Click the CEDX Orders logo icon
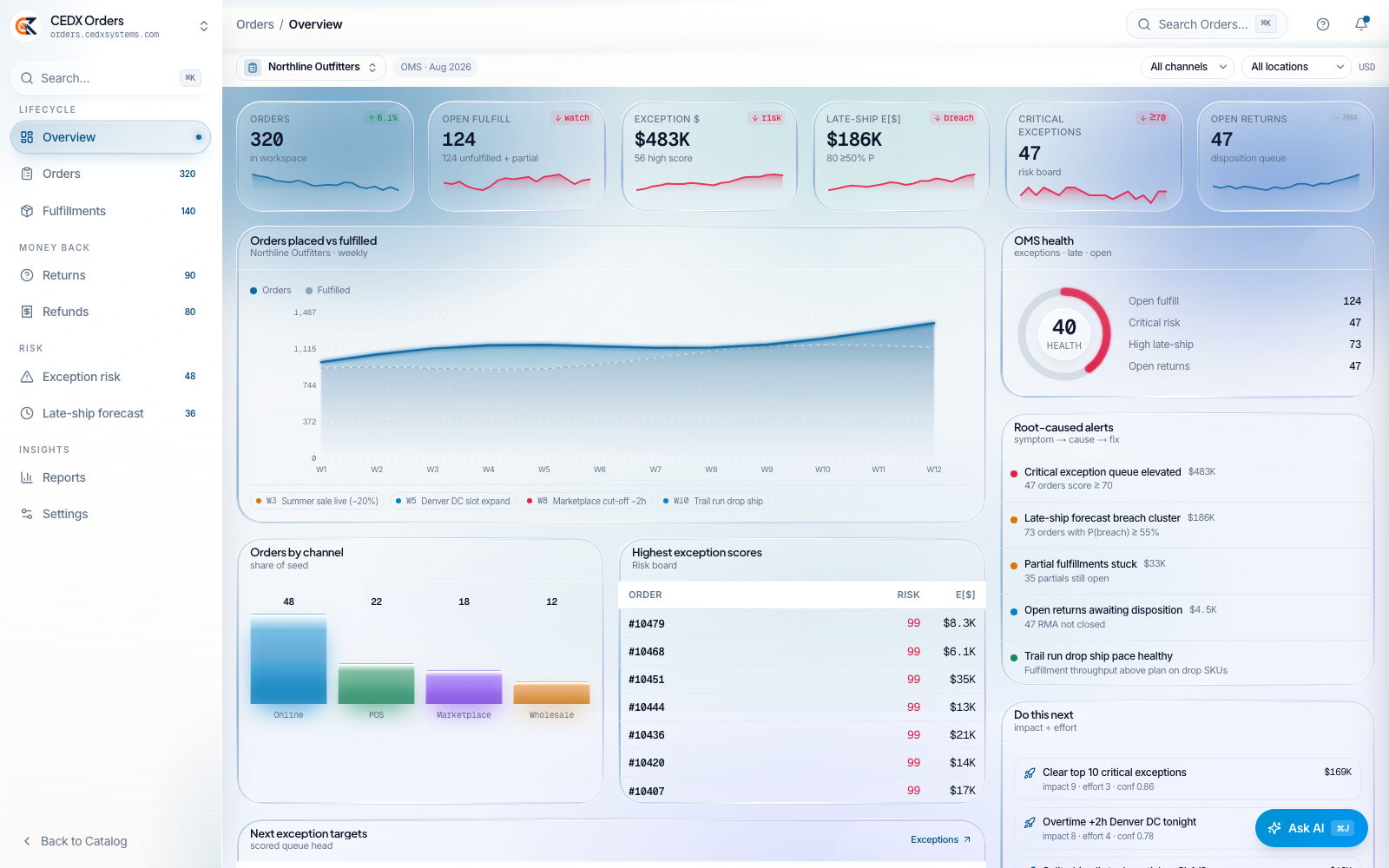This screenshot has width=1389, height=868. pos(26,26)
